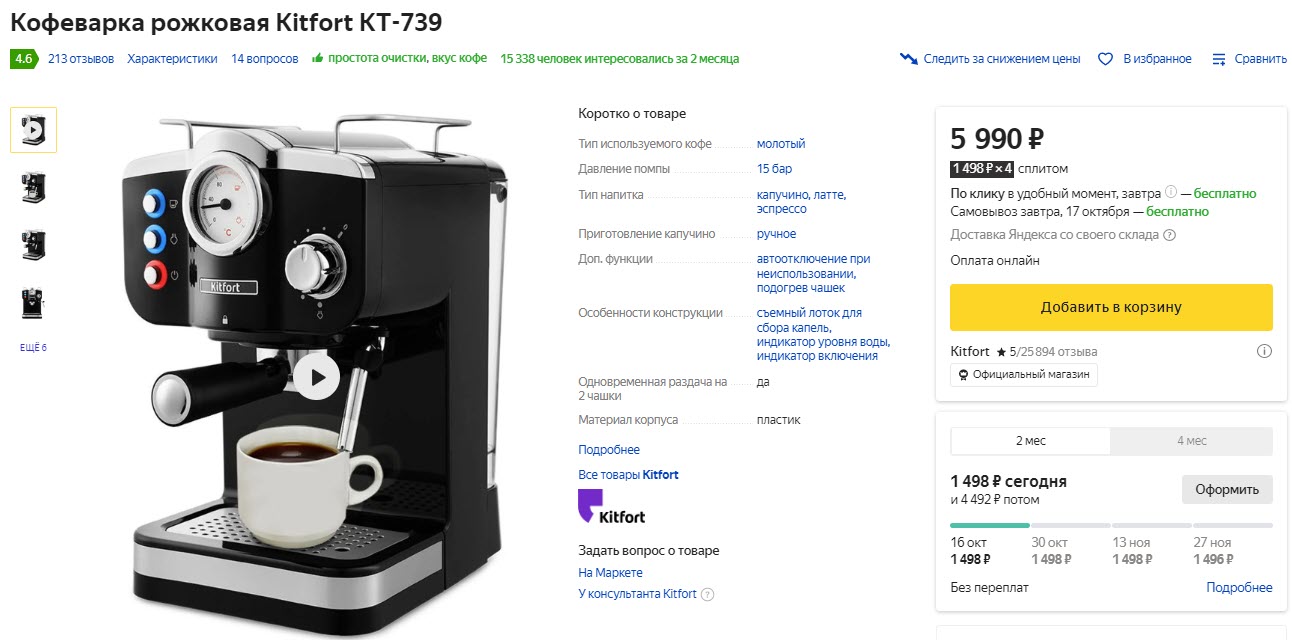The height and width of the screenshot is (640, 1292).
Task: Click the info icon next to Kitfort seller
Action: [x=1264, y=351]
